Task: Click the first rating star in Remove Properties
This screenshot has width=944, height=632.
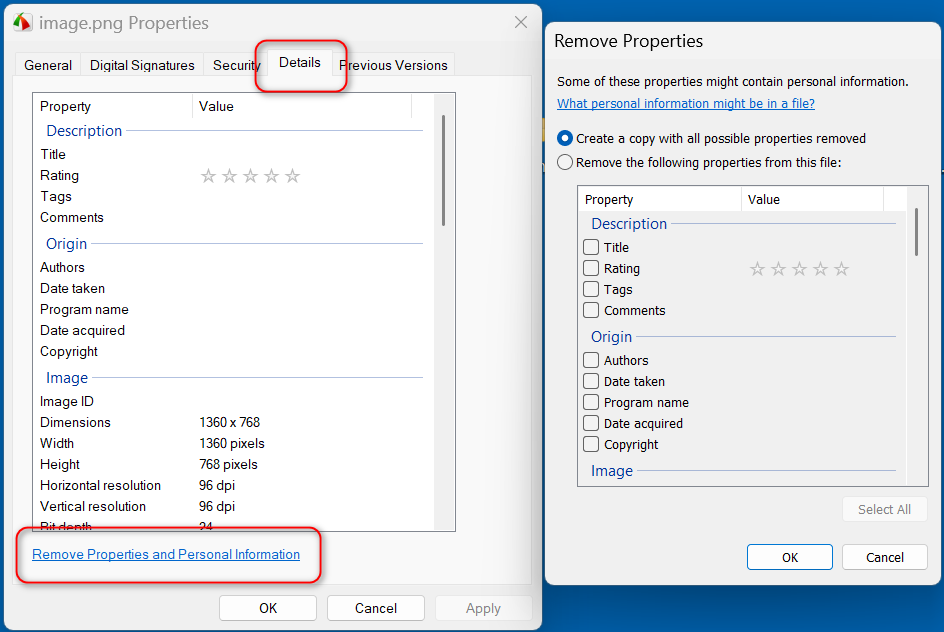Action: pos(757,269)
